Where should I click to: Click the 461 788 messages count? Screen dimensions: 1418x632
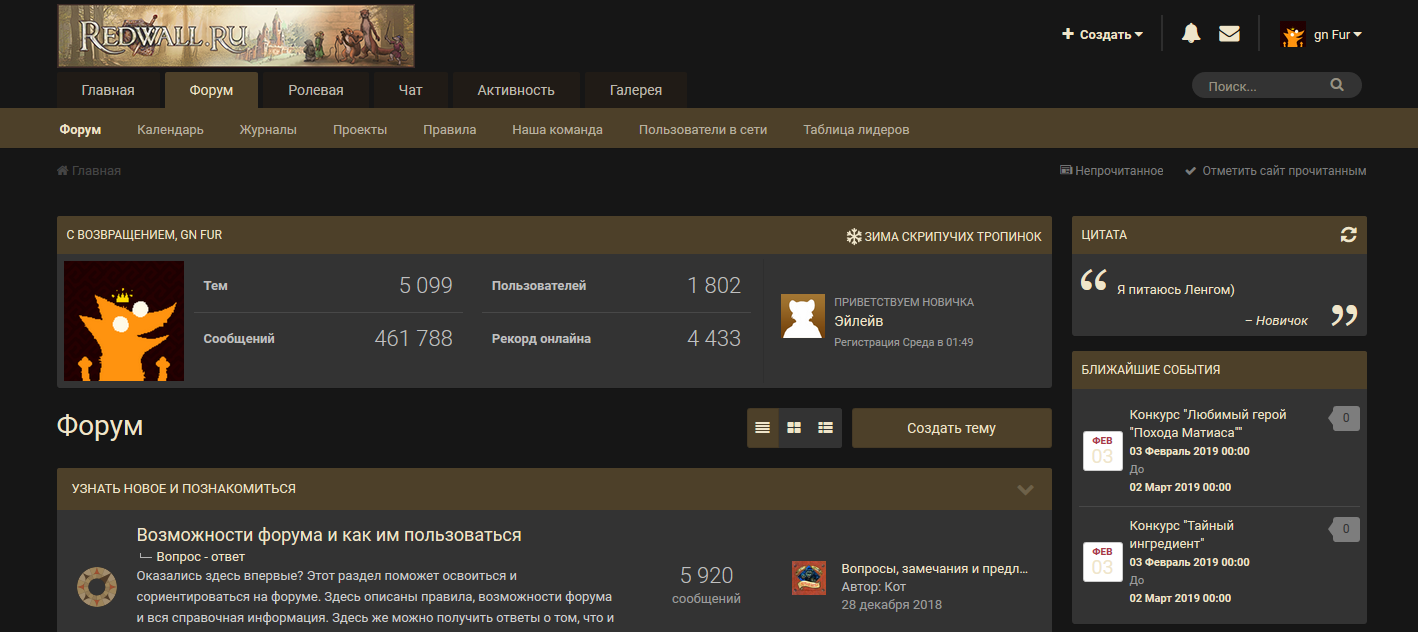tap(414, 339)
